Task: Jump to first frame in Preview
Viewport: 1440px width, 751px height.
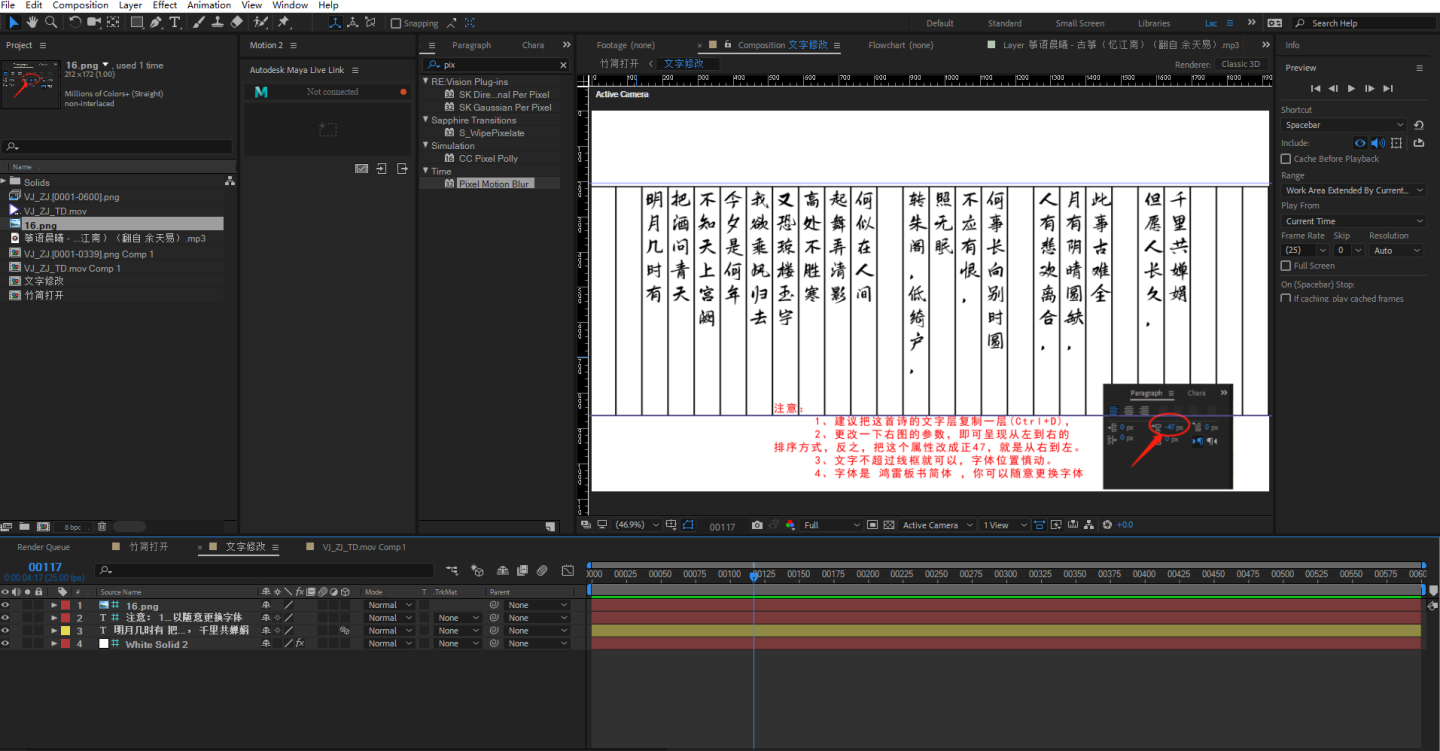Action: coord(1315,89)
